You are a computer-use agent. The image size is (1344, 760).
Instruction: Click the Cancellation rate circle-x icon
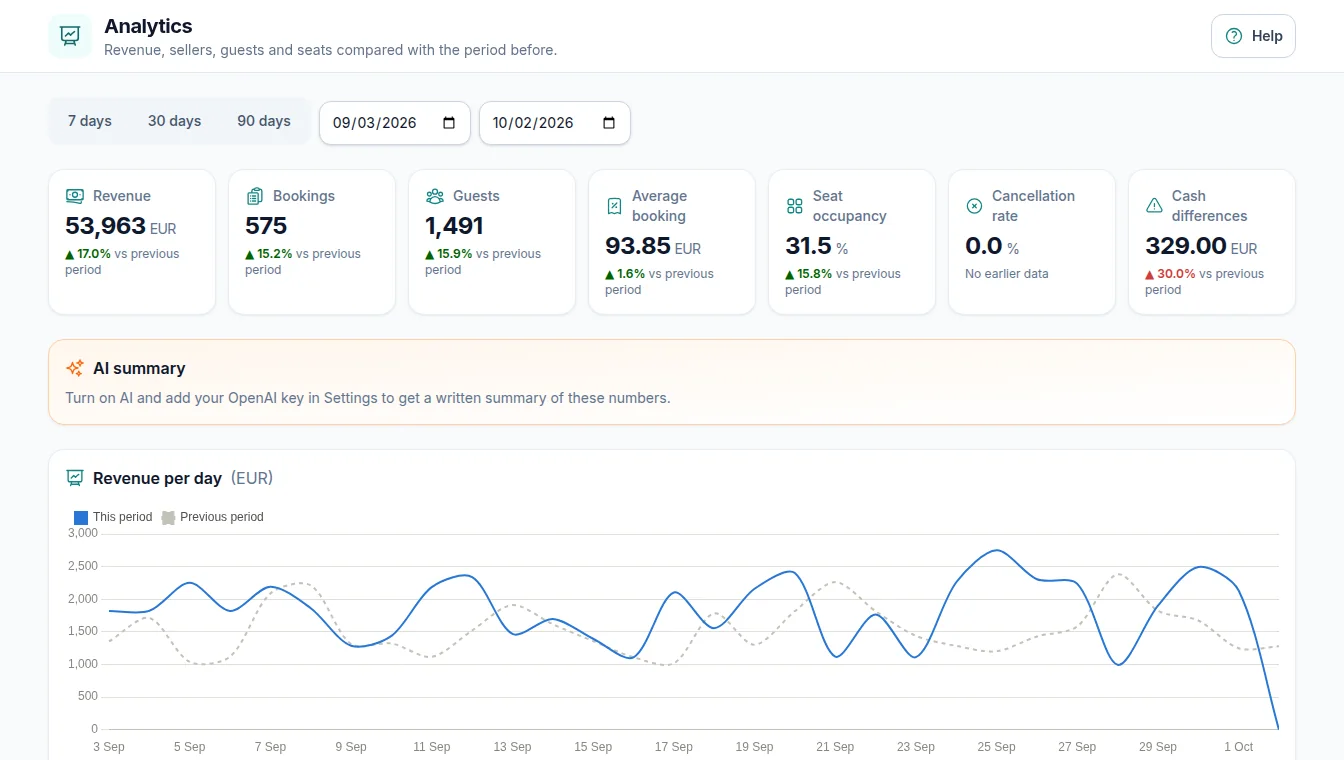pyautogui.click(x=974, y=206)
